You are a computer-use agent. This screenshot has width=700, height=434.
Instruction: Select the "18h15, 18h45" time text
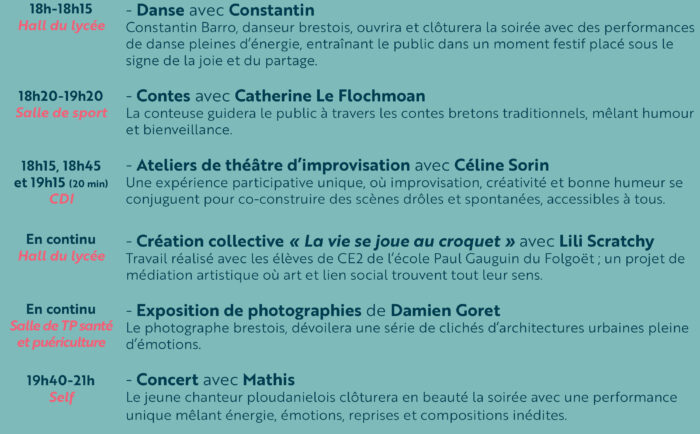click(x=62, y=165)
